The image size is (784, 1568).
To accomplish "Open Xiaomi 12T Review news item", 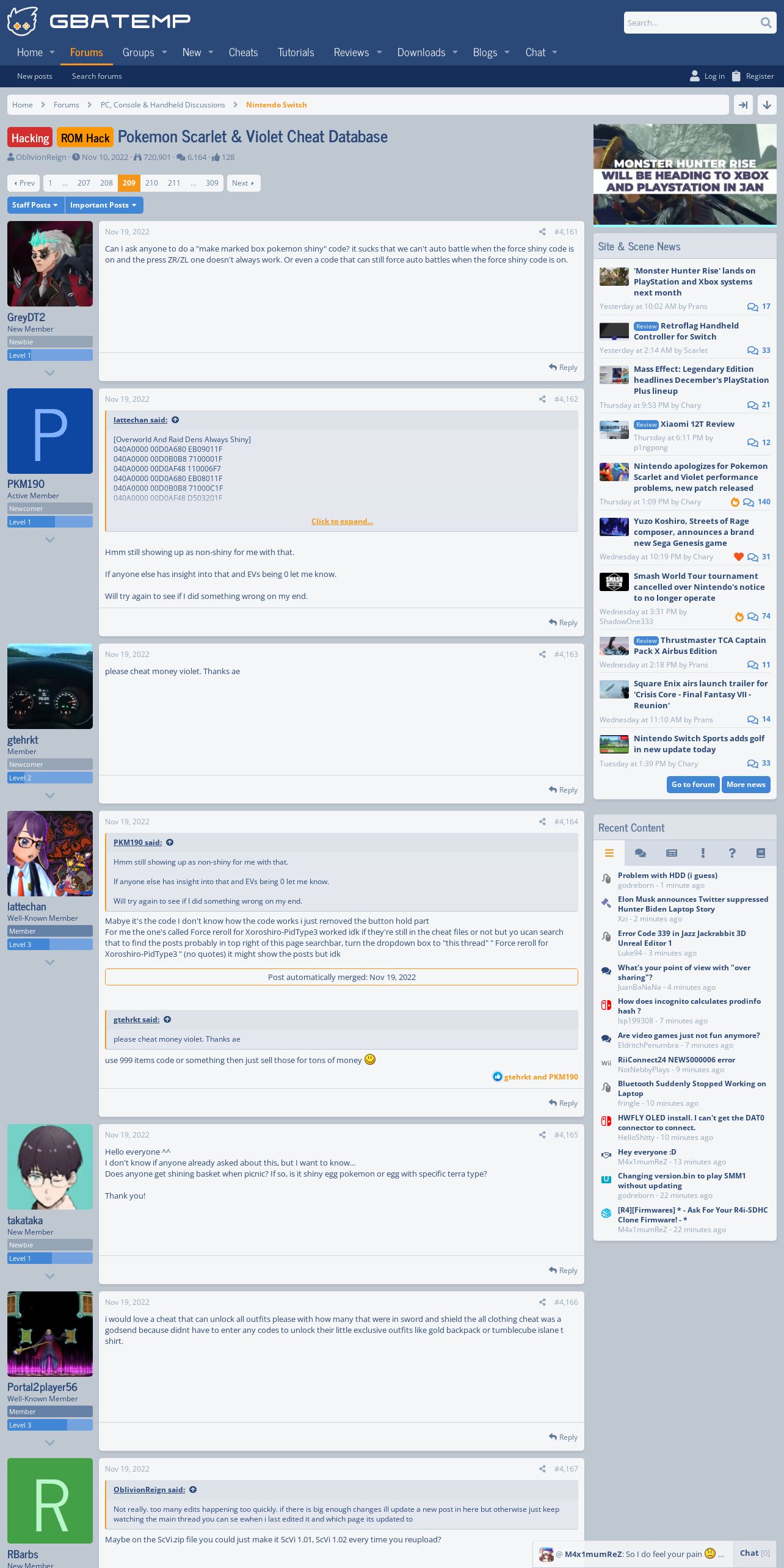I will [697, 424].
